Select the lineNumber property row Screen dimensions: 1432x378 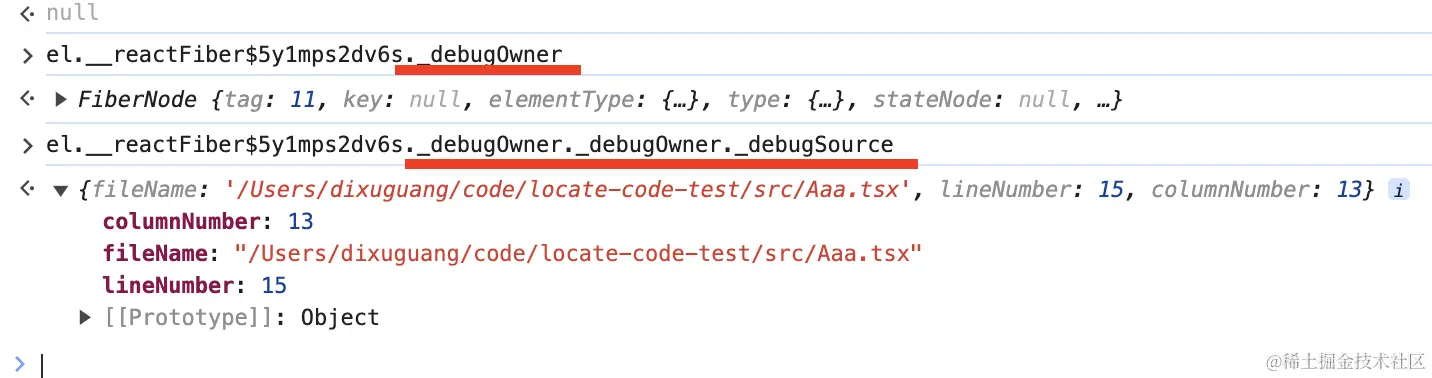click(x=195, y=285)
